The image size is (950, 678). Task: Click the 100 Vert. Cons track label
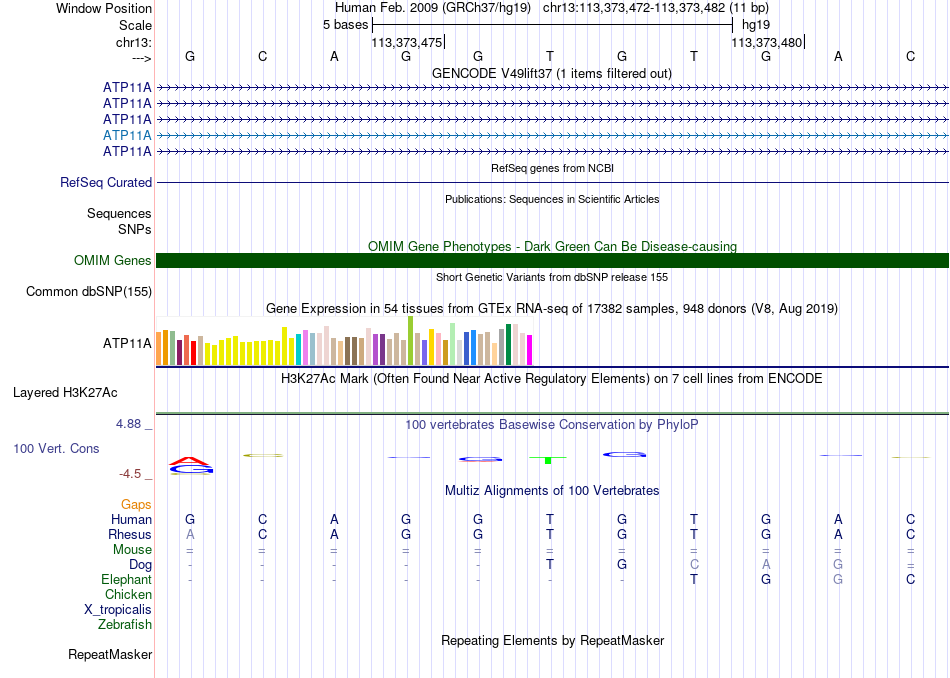(56, 448)
